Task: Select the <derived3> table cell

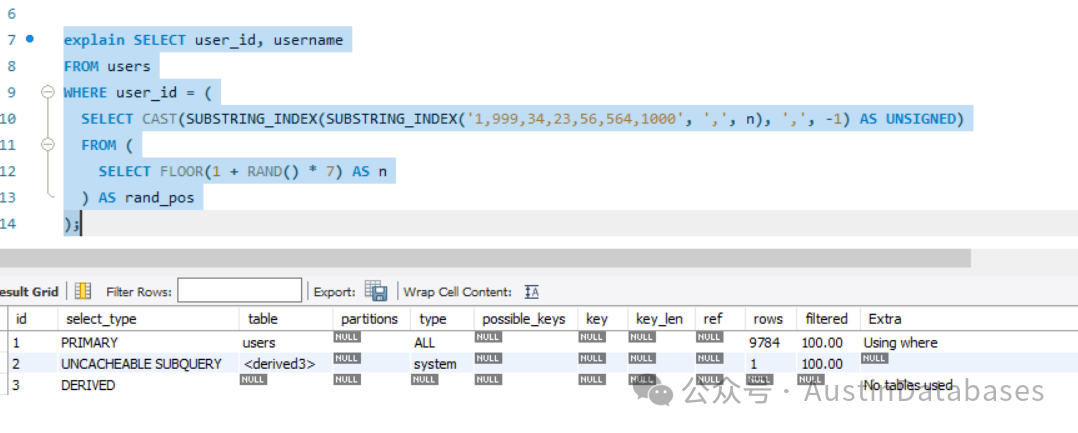Action: [x=278, y=364]
